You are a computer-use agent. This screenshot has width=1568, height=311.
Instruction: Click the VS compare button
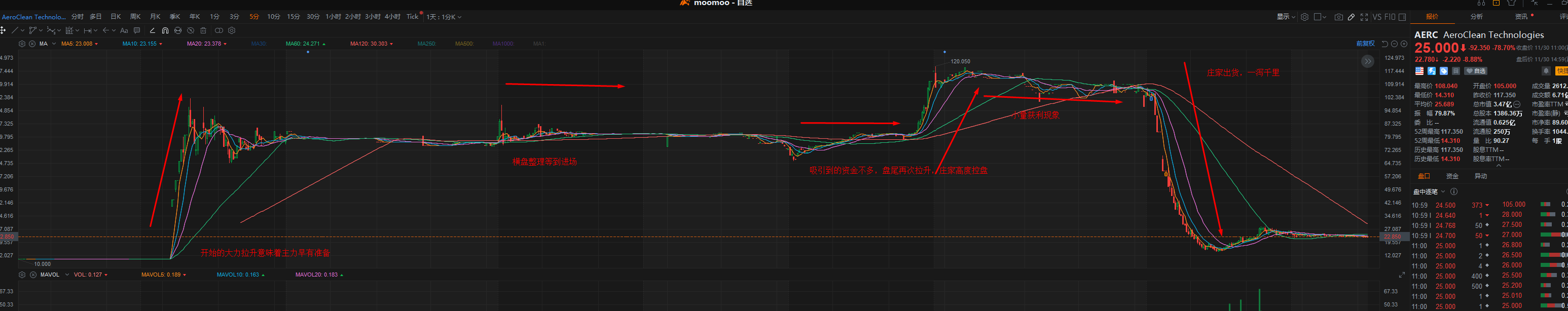click(1377, 17)
